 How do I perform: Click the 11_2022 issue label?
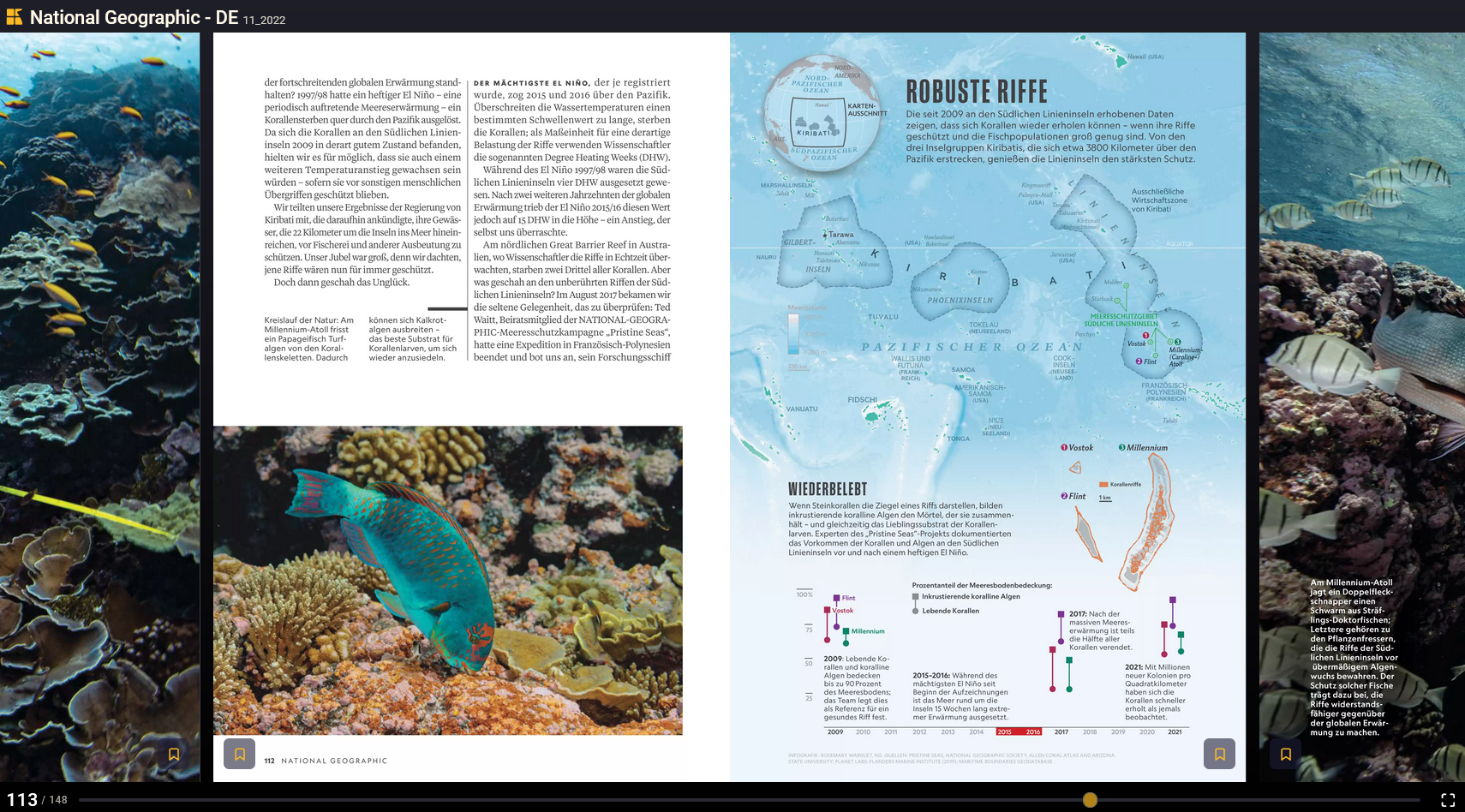(264, 21)
